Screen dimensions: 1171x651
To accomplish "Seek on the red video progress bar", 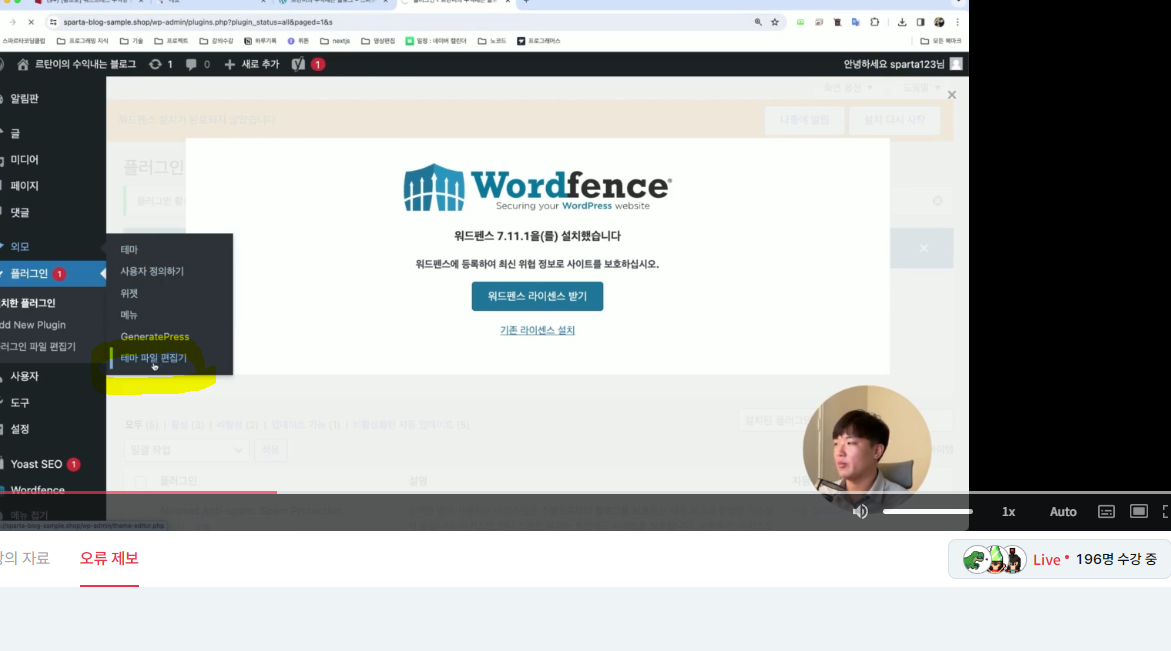I will pos(138,492).
